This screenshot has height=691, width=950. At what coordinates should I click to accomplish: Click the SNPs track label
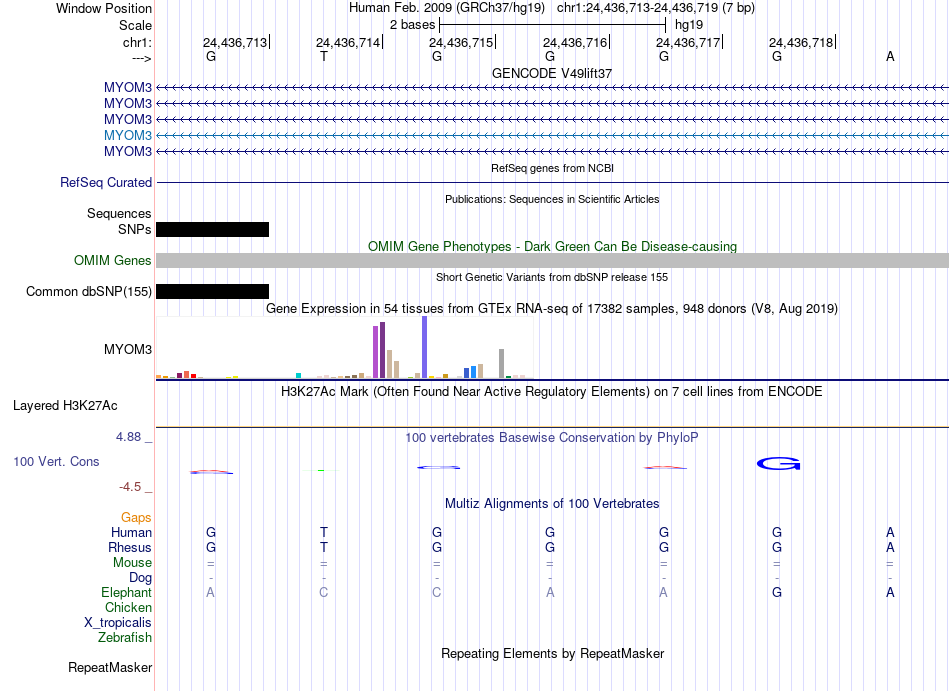[x=135, y=230]
